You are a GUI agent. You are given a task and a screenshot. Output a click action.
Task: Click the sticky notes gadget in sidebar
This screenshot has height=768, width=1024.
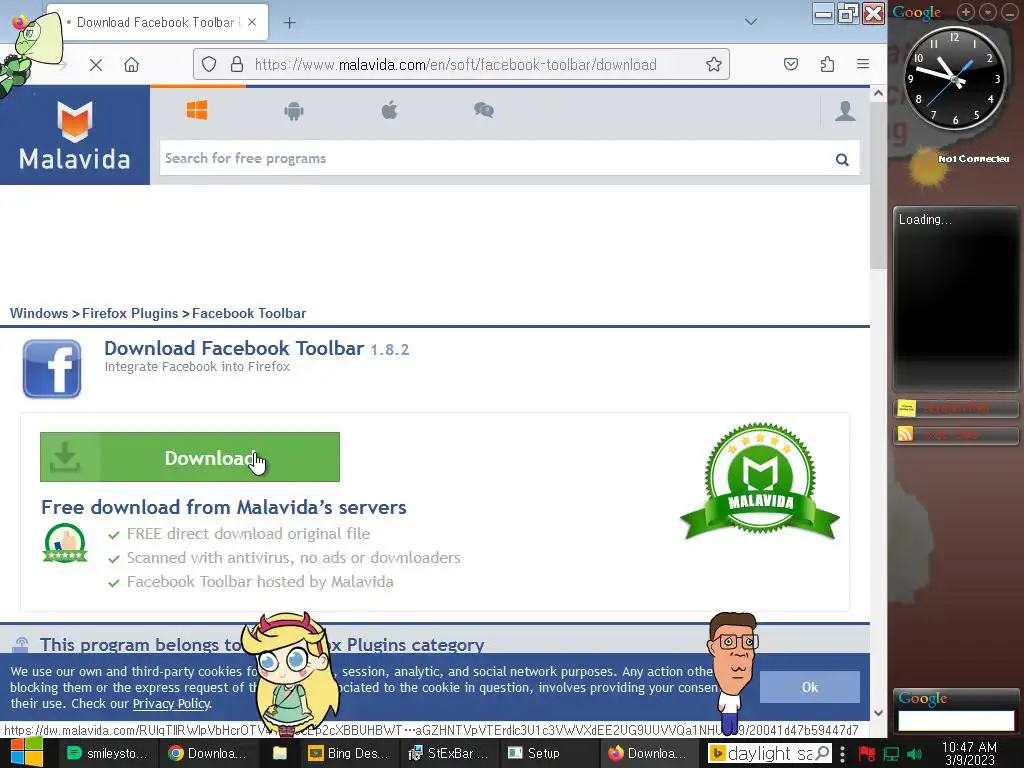955,409
